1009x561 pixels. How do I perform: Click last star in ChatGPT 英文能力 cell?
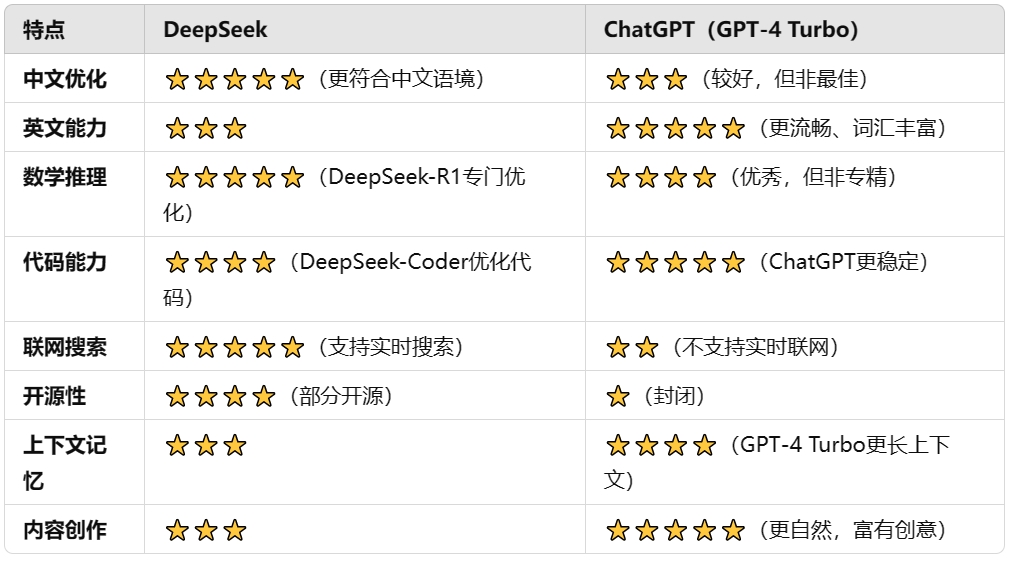click(733, 129)
